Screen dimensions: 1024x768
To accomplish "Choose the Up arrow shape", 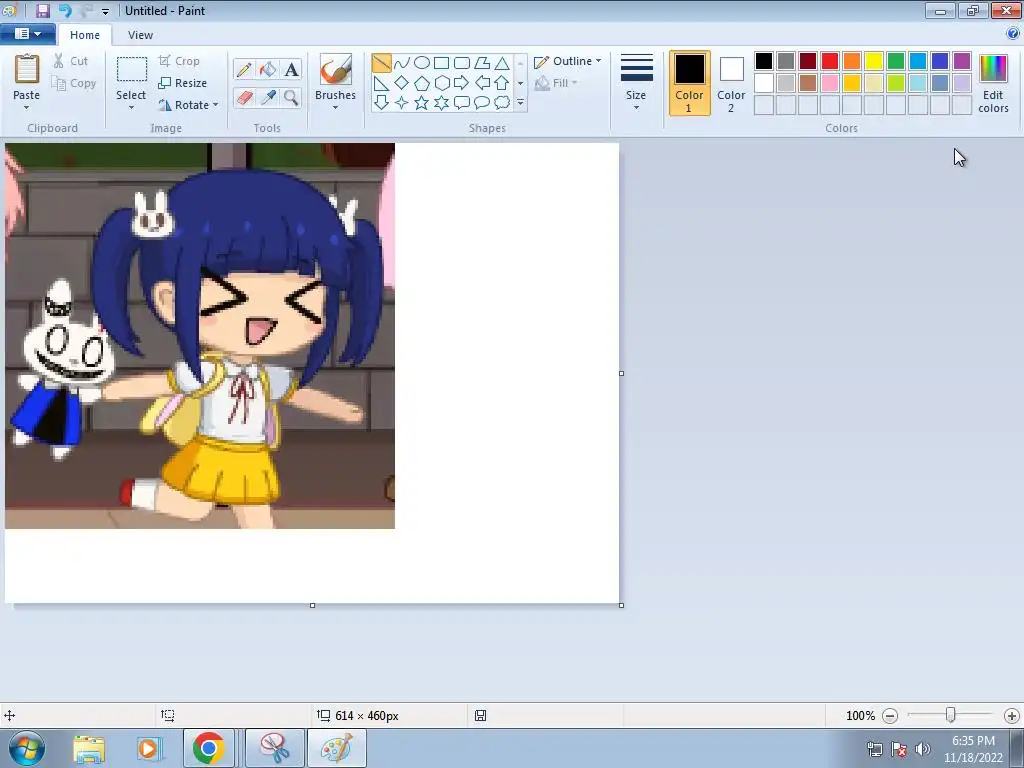I will point(502,83).
